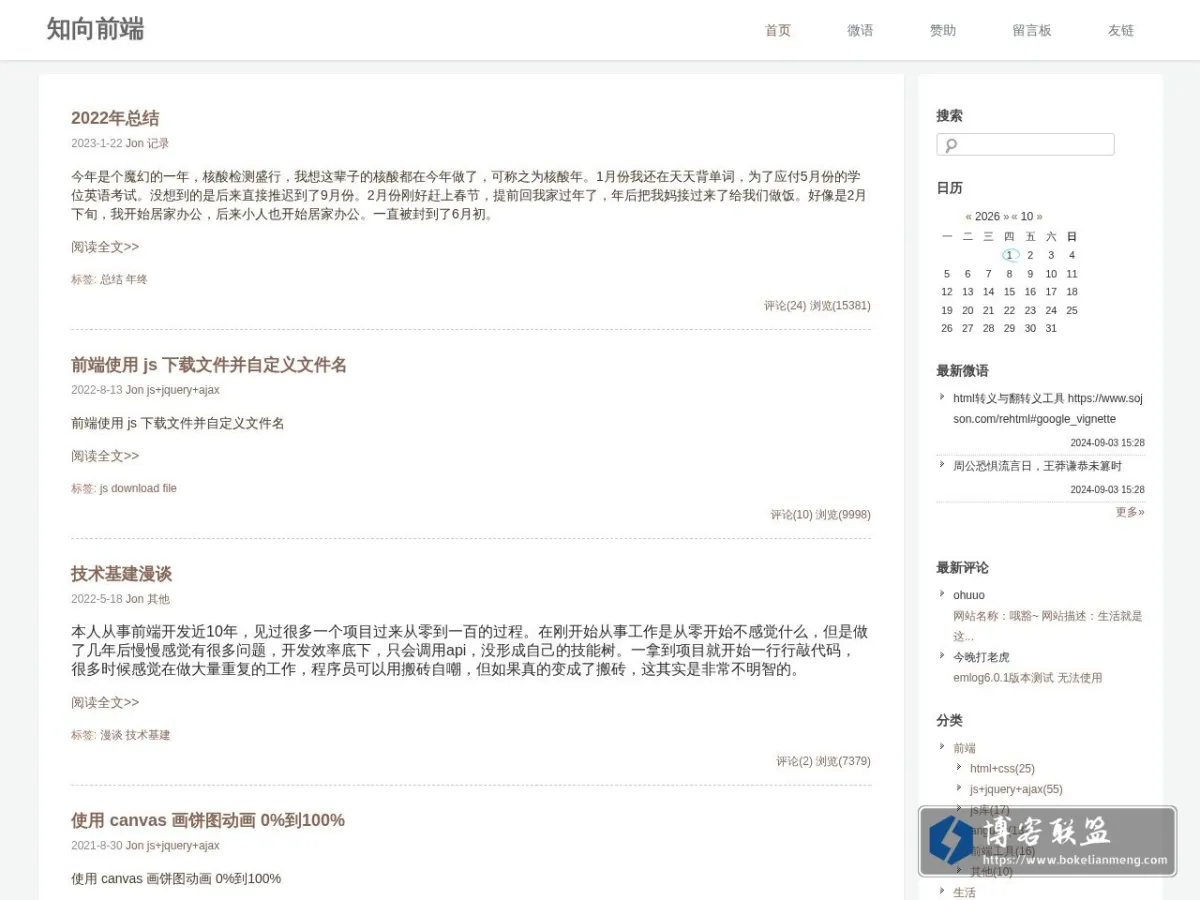Click the download tag link

pyautogui.click(x=135, y=489)
